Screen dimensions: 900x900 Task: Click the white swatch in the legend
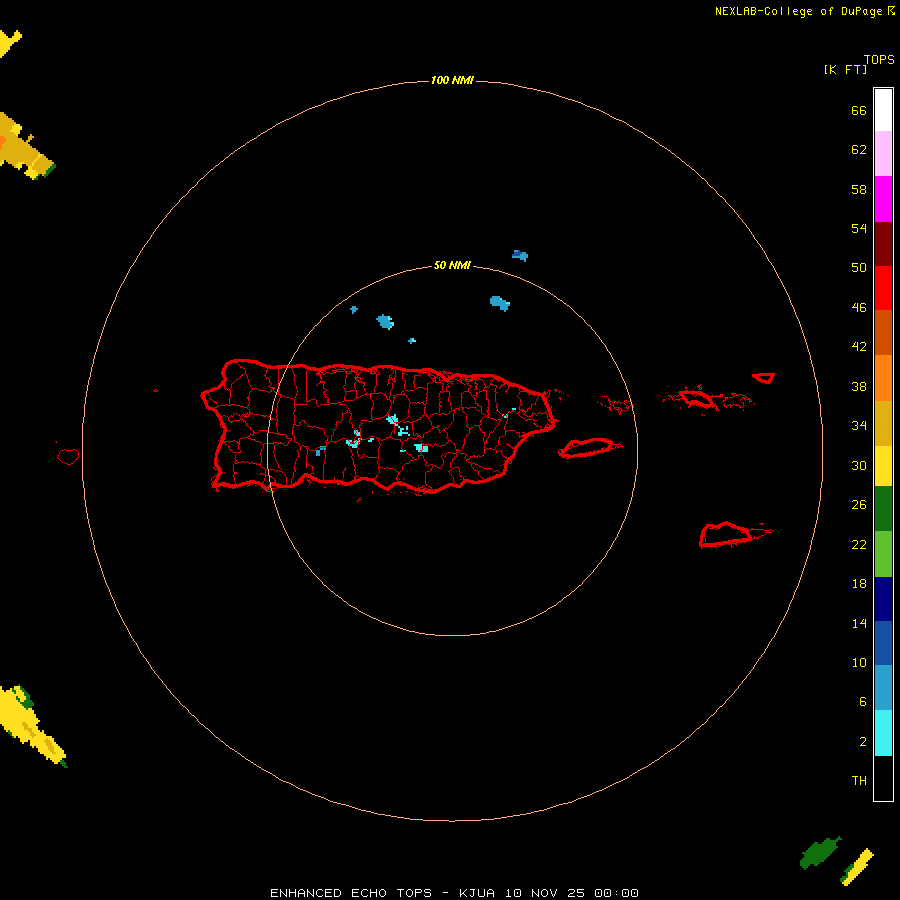883,110
